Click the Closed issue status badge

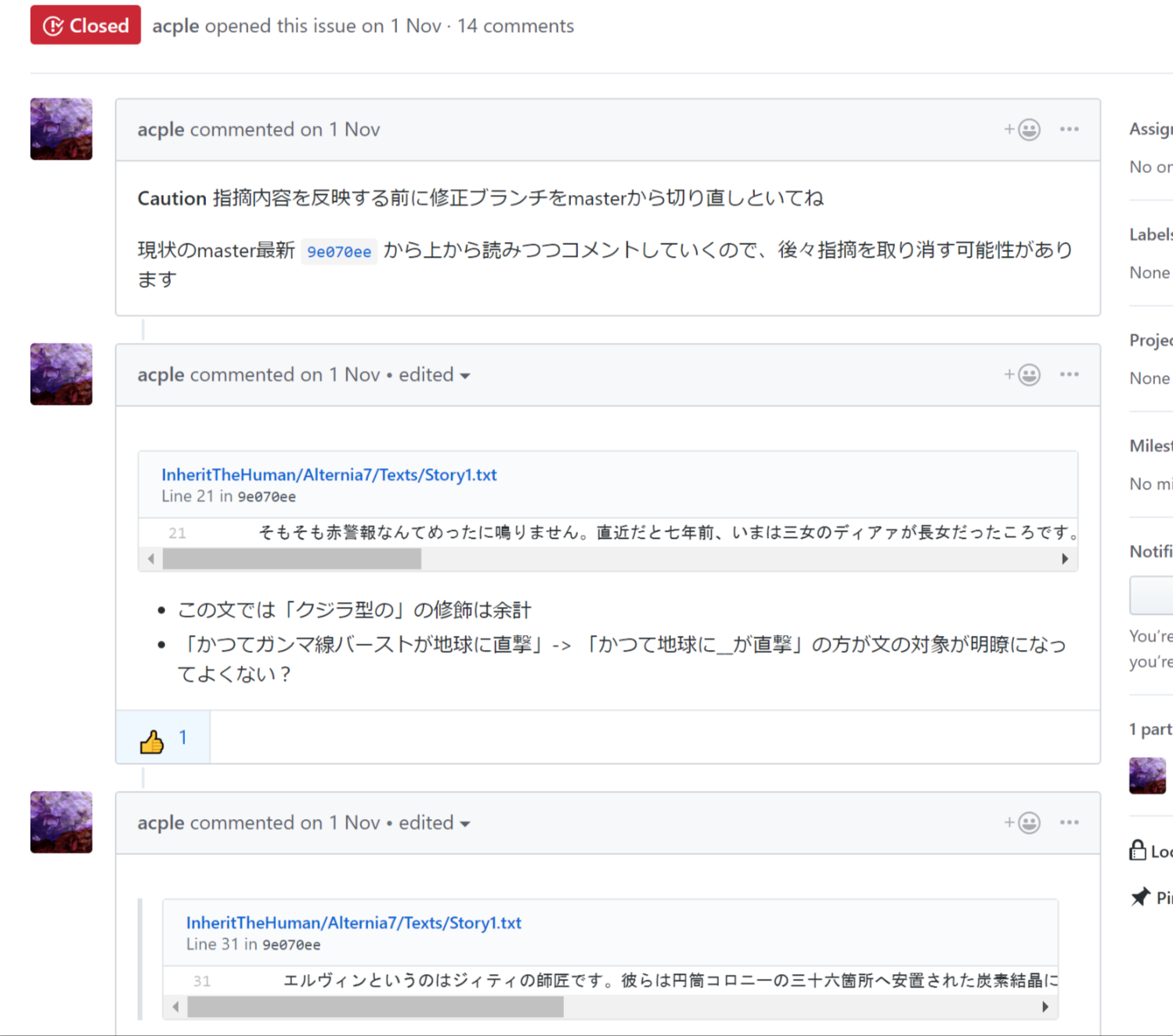(85, 24)
